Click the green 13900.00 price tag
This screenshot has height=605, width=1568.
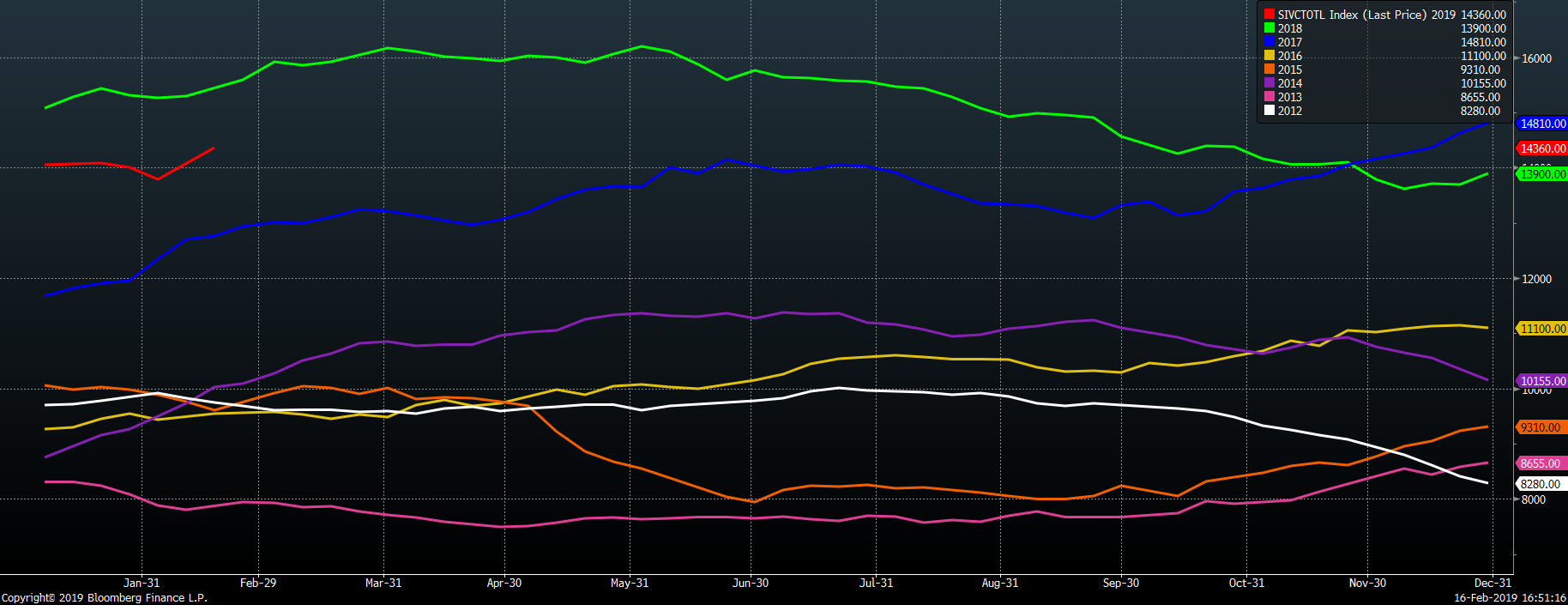coord(1542,174)
